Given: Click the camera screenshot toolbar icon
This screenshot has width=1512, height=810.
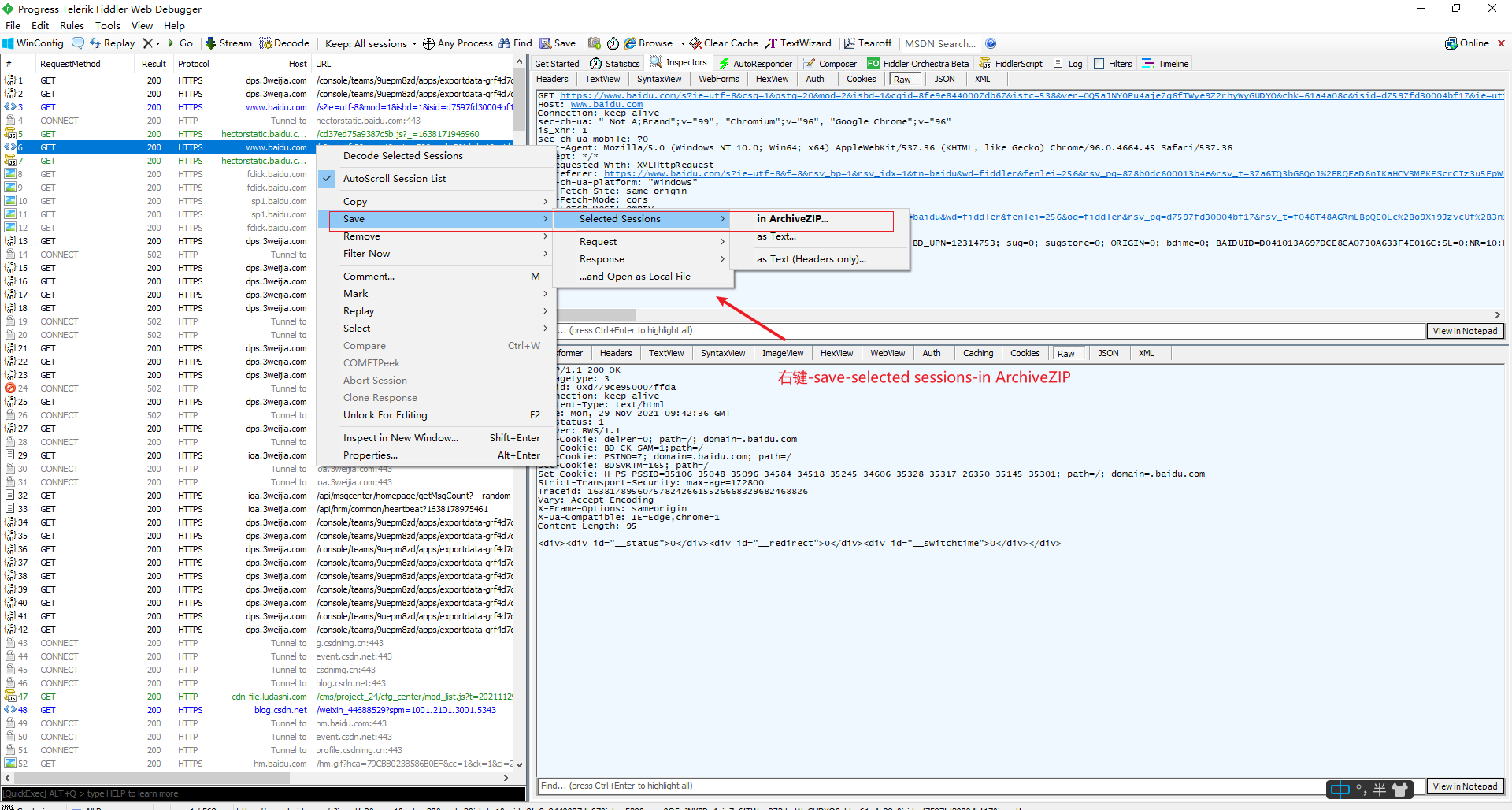Looking at the screenshot, I should coord(595,43).
